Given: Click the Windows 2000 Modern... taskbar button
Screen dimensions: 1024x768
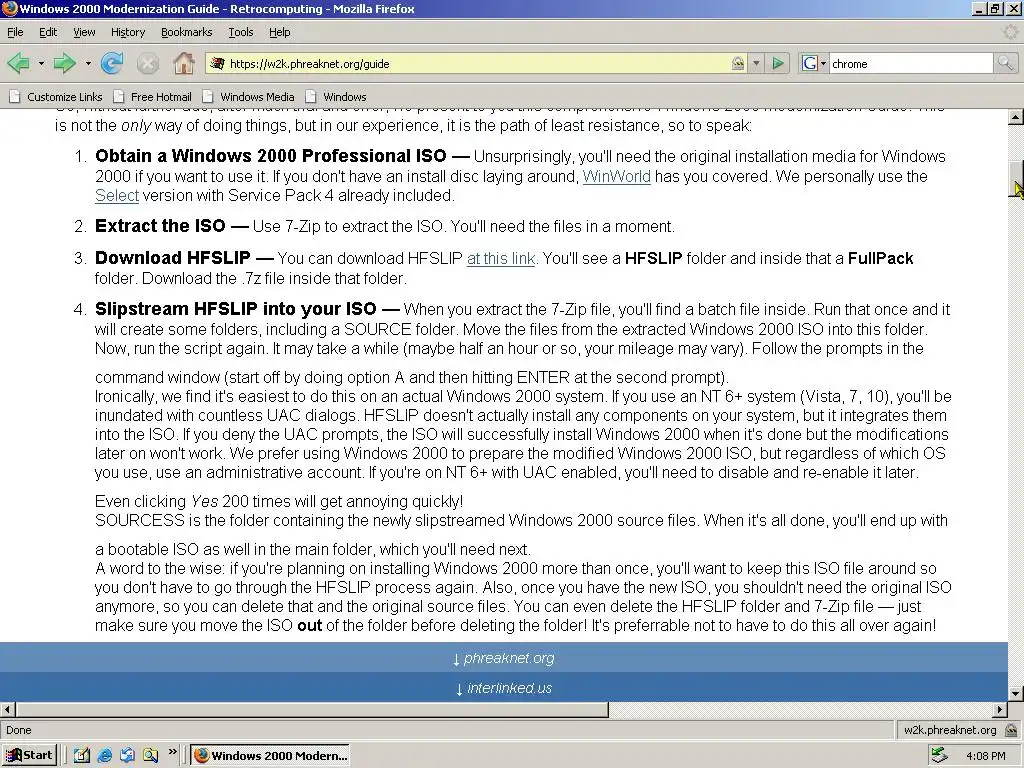Looking at the screenshot, I should (270, 756).
